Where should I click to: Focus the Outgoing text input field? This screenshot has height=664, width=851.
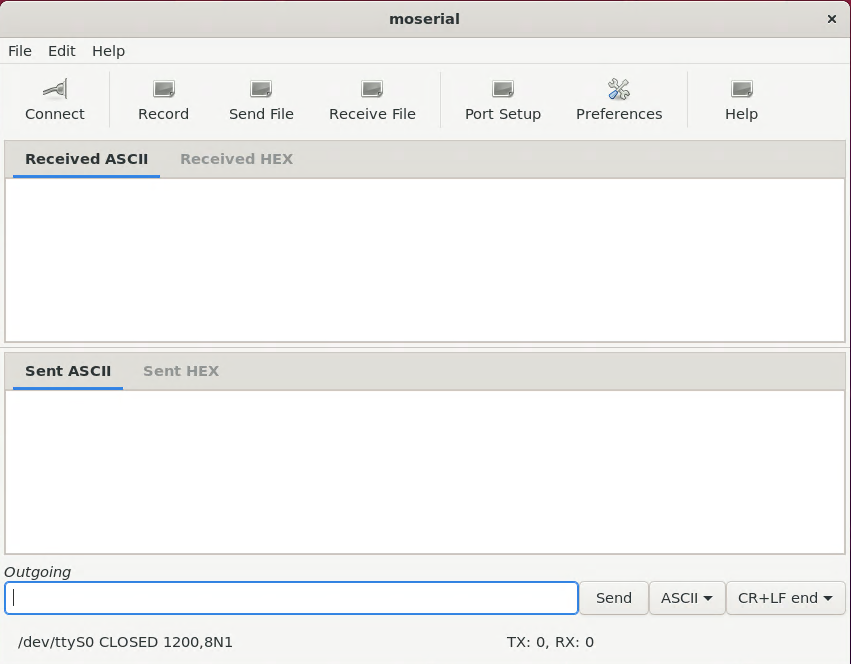pos(291,598)
